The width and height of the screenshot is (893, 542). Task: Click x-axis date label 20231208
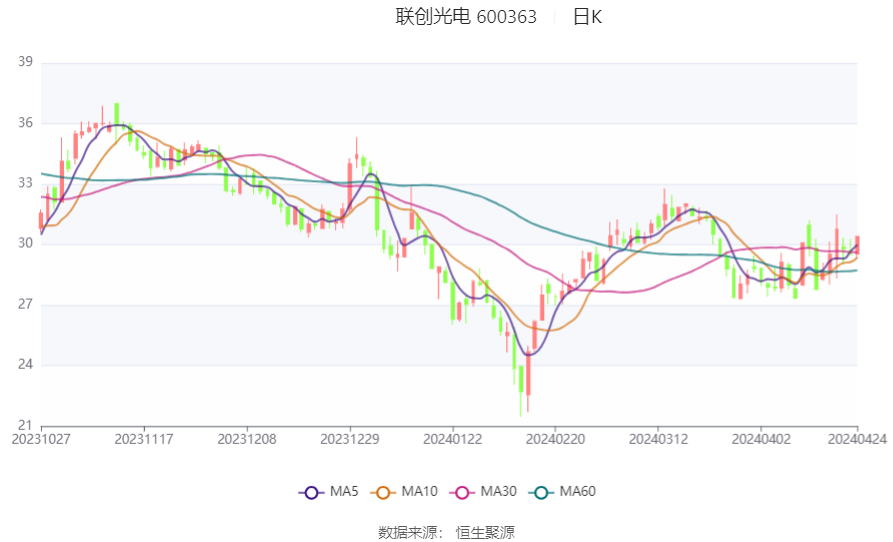click(247, 440)
